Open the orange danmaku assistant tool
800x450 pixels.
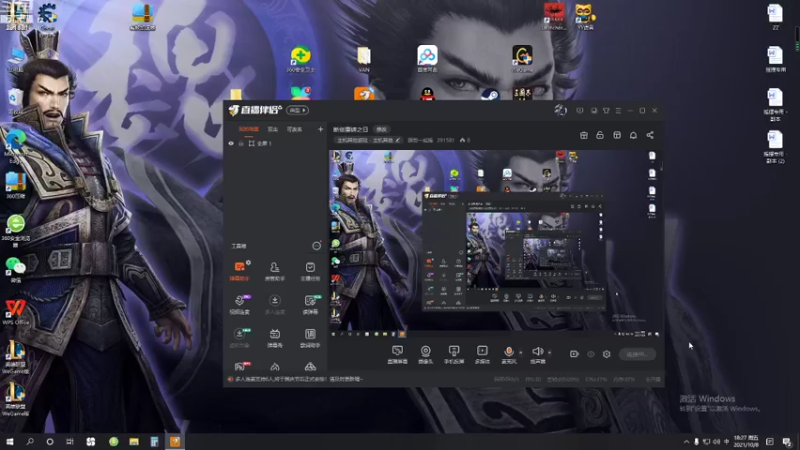239,271
